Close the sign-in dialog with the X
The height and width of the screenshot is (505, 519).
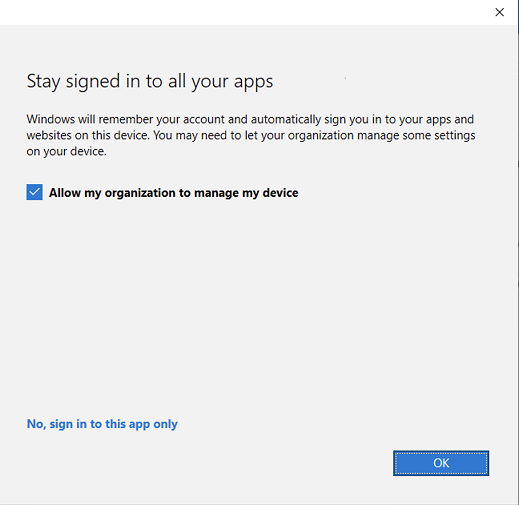click(x=499, y=12)
